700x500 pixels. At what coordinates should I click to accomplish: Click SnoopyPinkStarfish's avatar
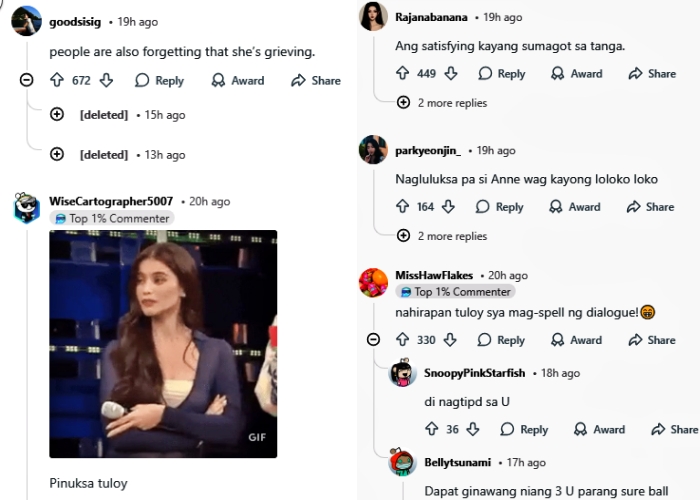click(402, 374)
